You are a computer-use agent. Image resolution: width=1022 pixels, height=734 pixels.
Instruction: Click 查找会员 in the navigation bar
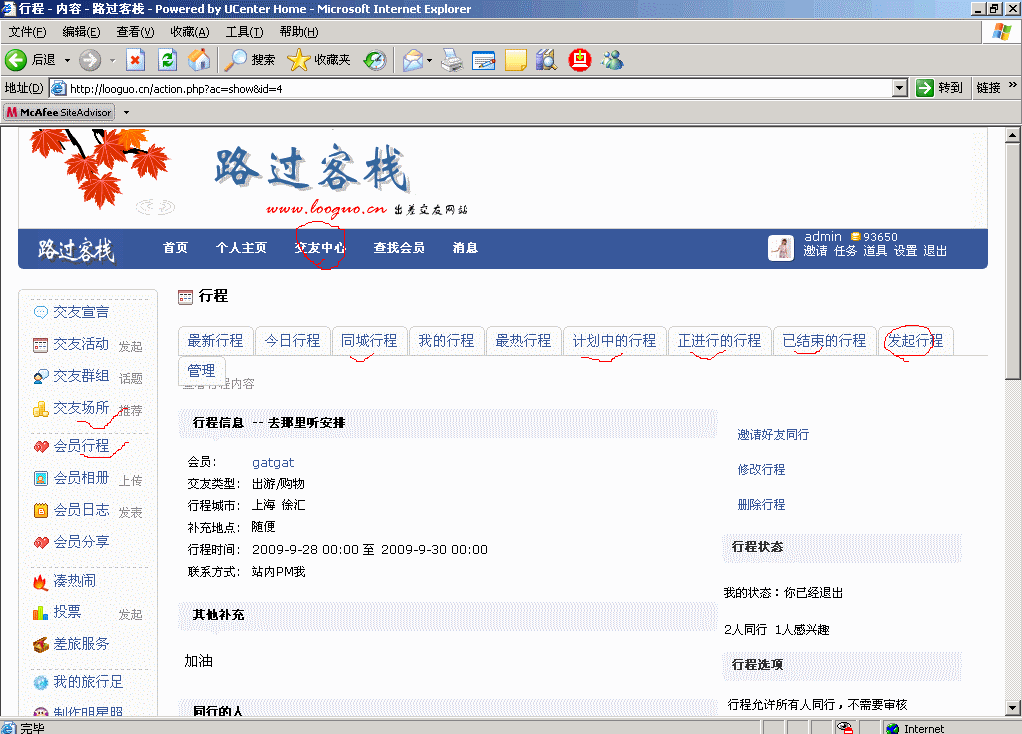tap(399, 248)
